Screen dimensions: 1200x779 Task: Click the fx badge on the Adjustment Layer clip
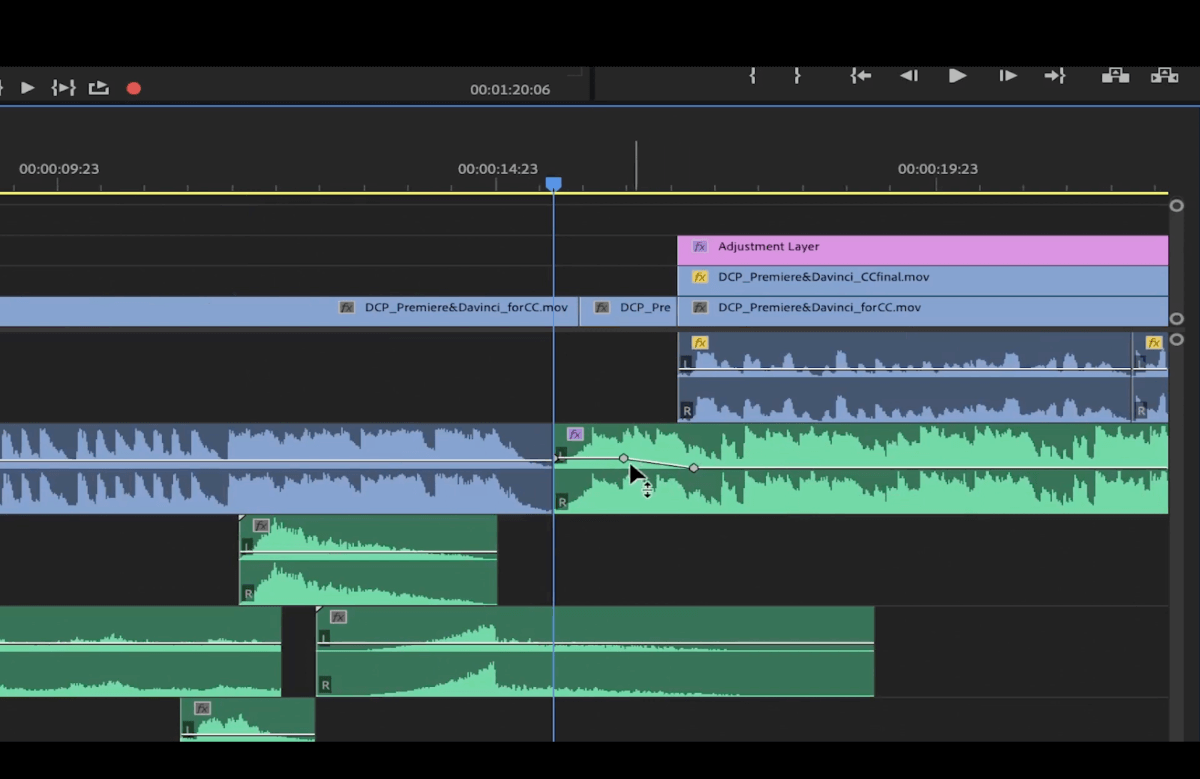click(700, 246)
